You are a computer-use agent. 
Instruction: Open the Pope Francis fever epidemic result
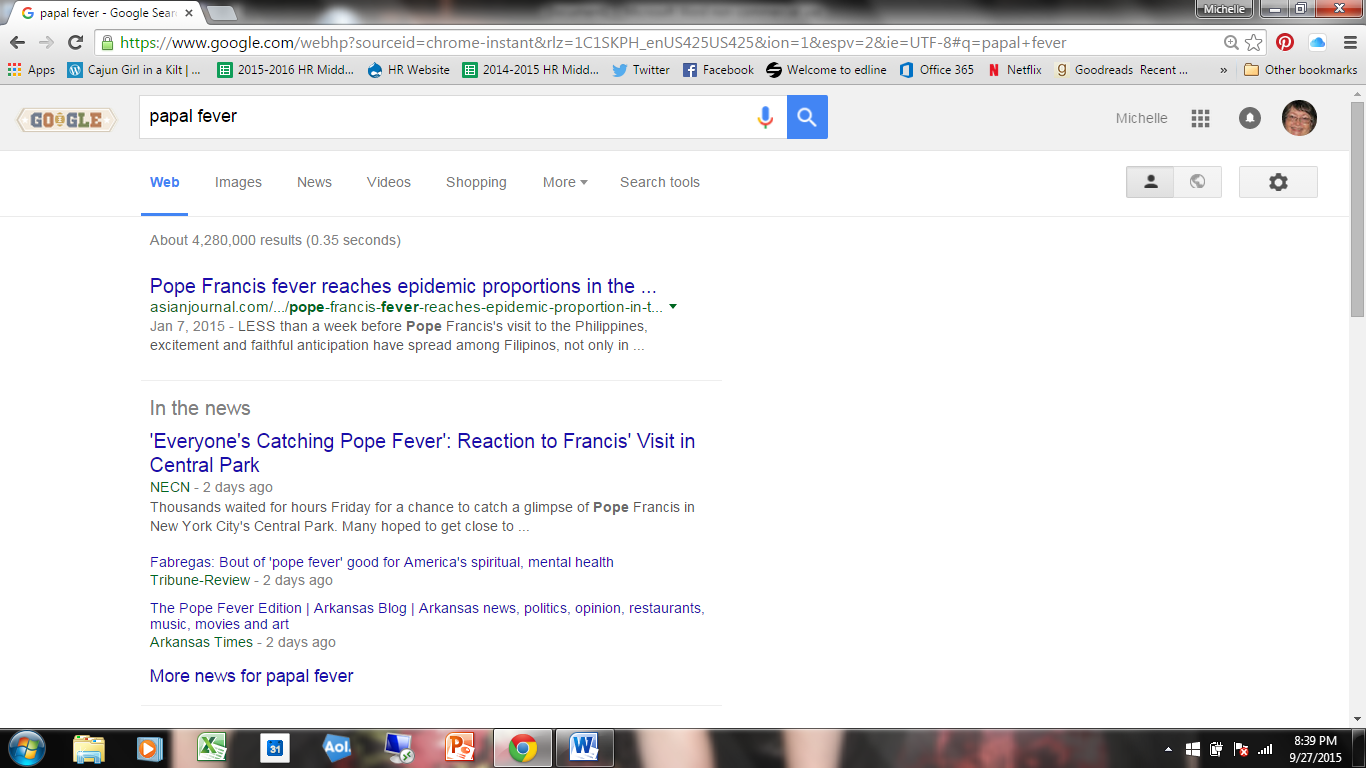tap(403, 286)
